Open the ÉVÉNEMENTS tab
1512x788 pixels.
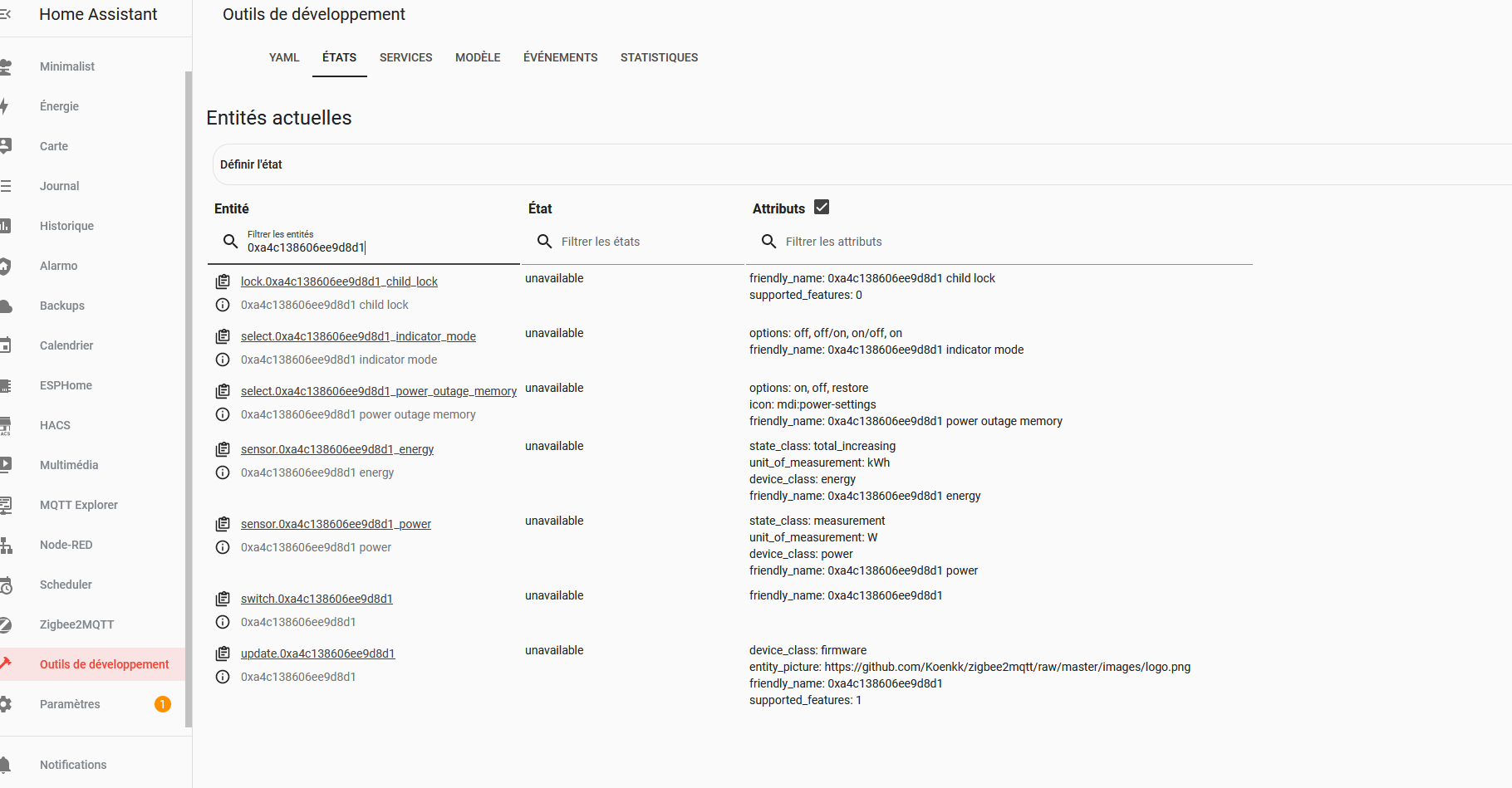tap(561, 57)
